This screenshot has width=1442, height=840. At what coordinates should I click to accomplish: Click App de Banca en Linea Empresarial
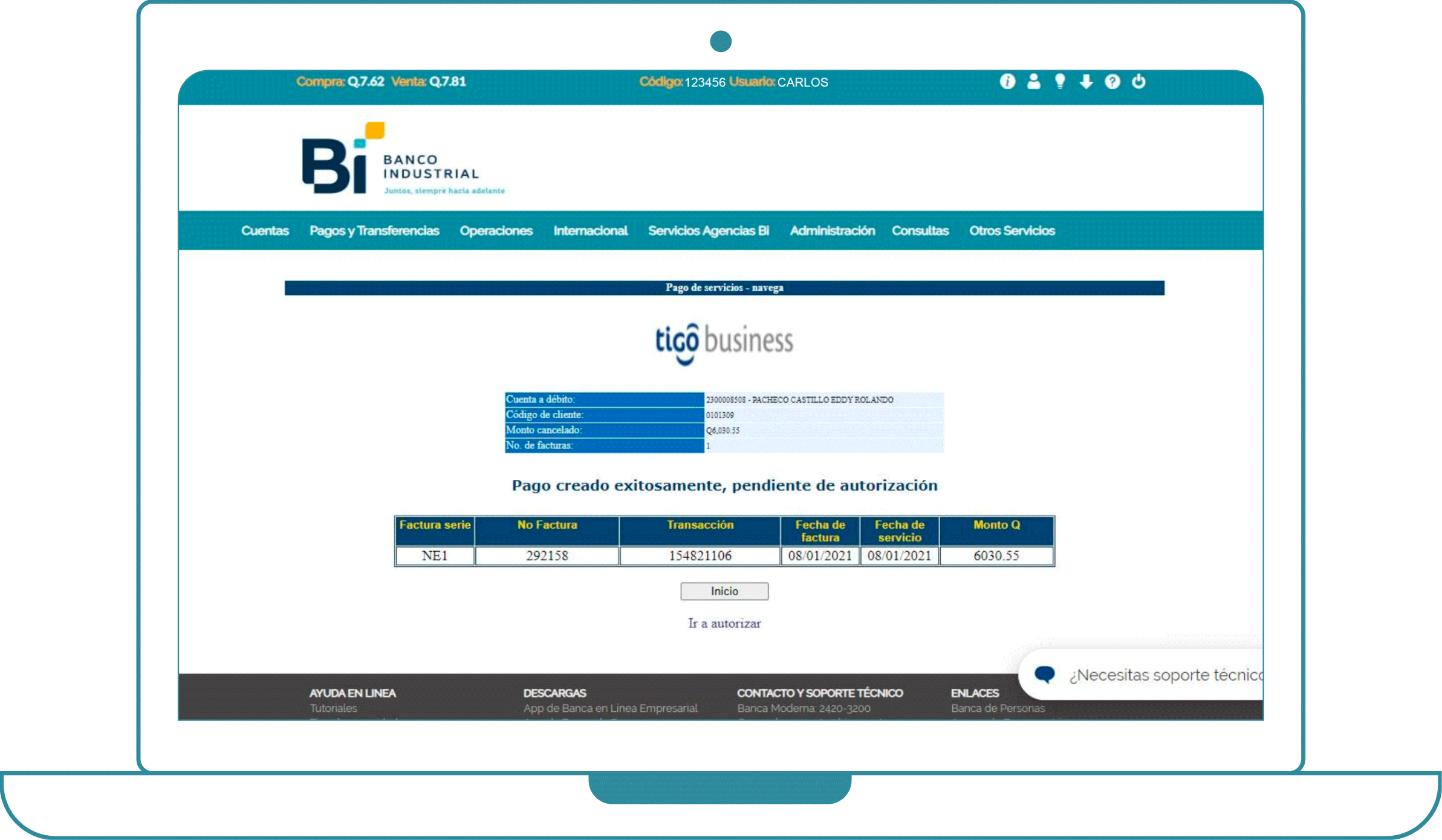[610, 708]
